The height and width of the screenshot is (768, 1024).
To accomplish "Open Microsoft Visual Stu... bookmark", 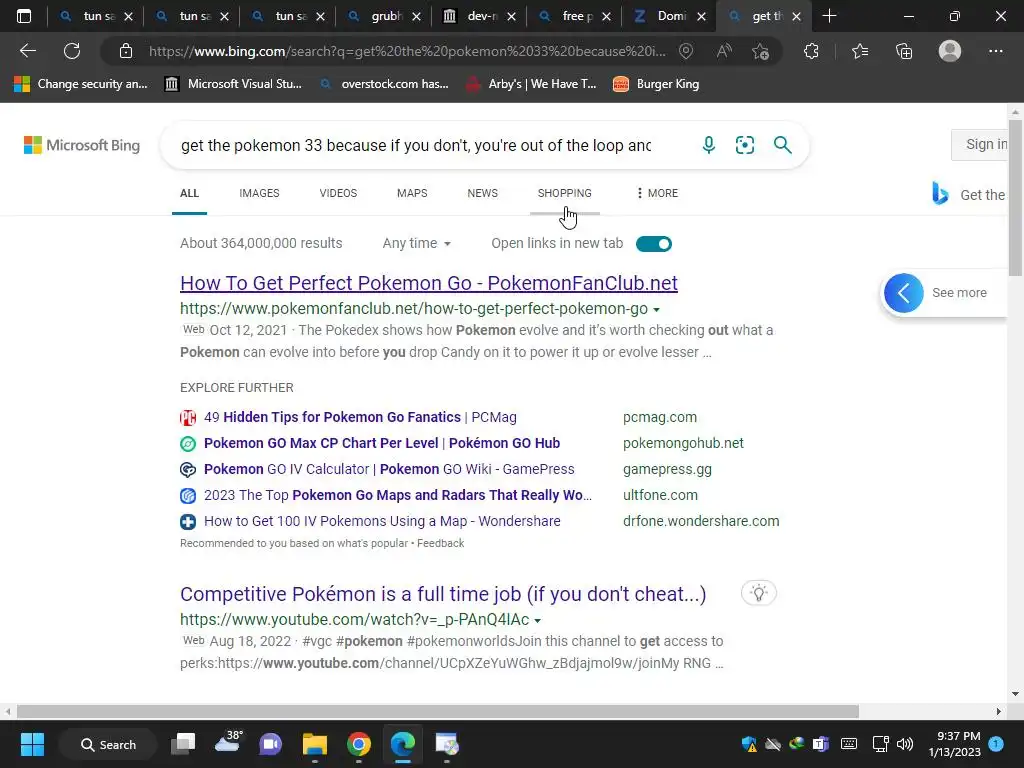I will [233, 84].
